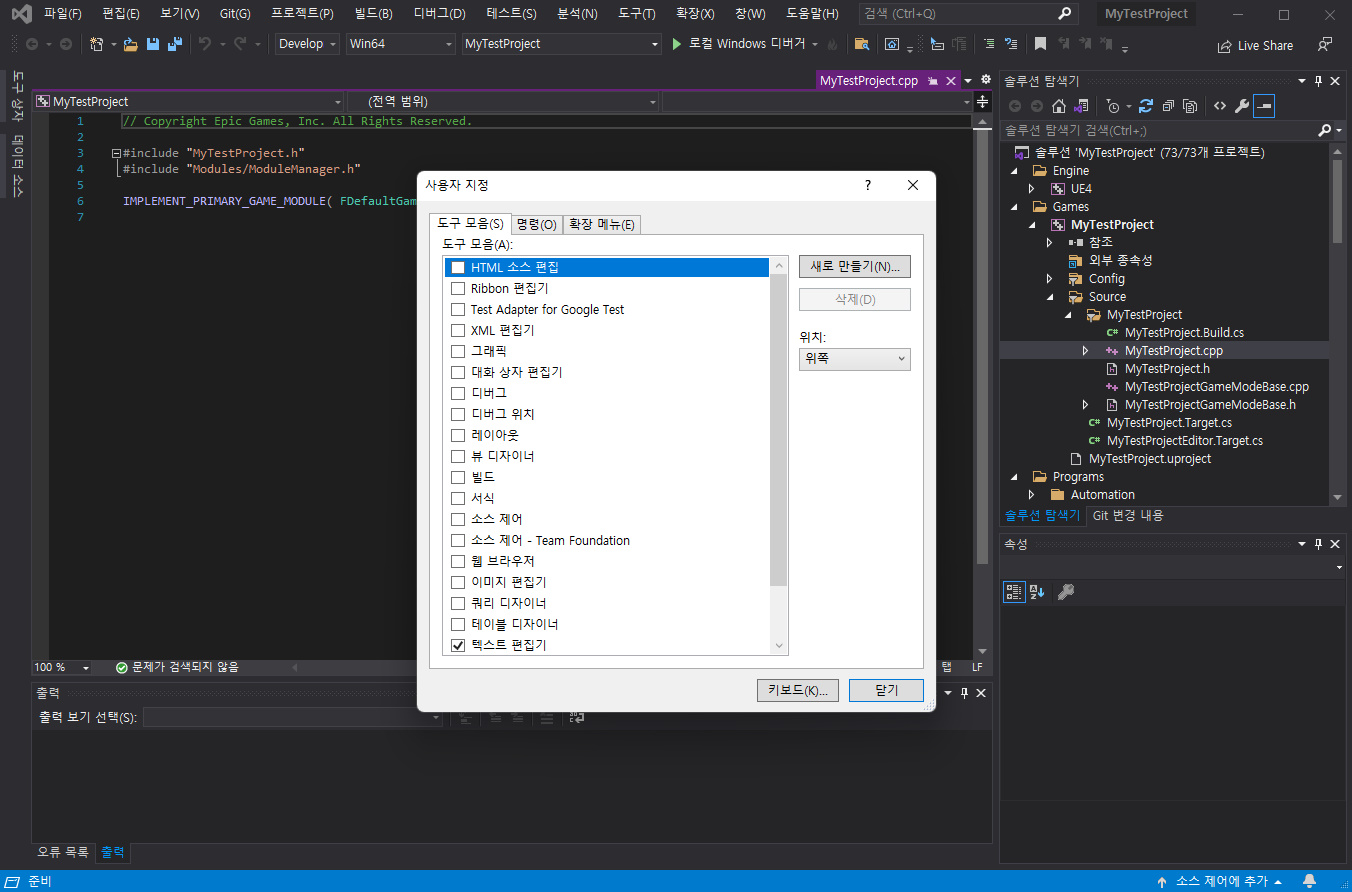This screenshot has width=1352, height=892.
Task: Enable Test Adapter for Google Test toolbar
Action: 458,309
